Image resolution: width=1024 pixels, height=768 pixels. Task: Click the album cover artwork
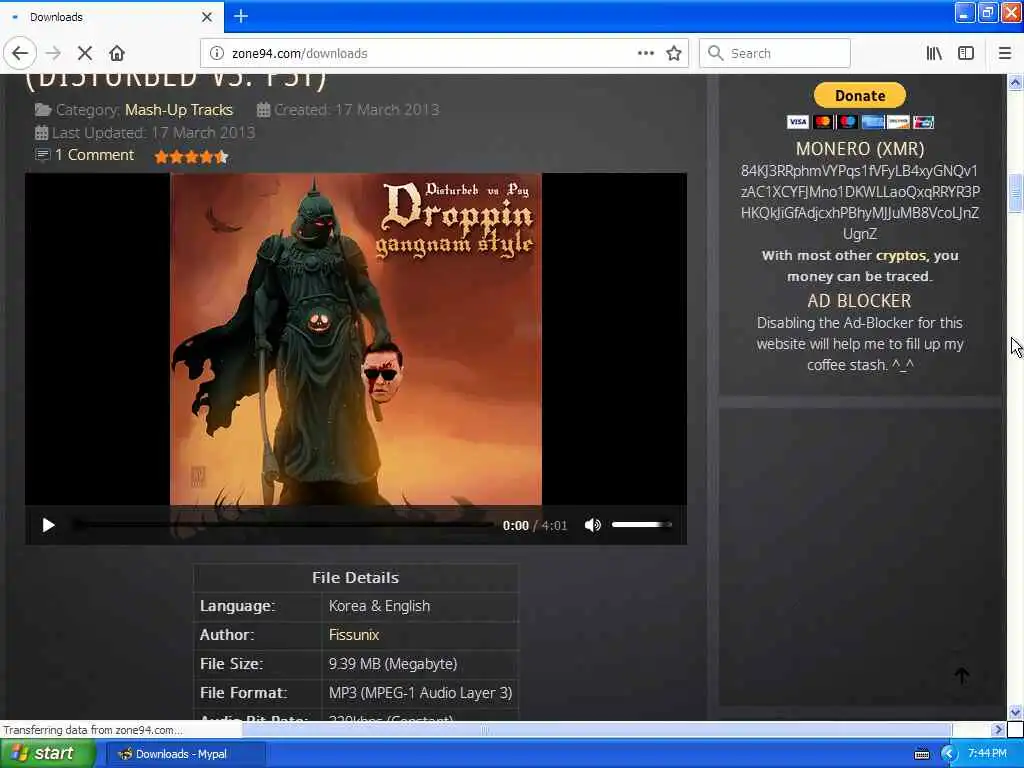click(x=356, y=339)
